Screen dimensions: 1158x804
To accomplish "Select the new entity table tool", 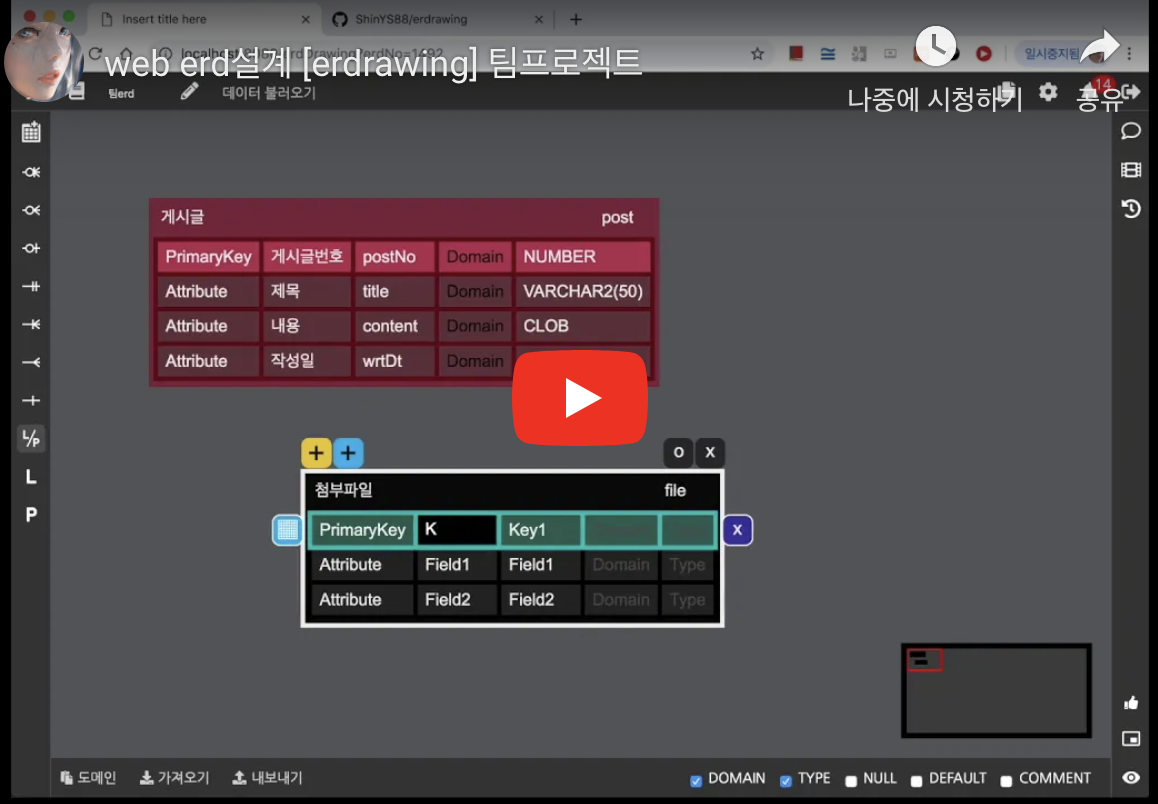I will tap(30, 131).
